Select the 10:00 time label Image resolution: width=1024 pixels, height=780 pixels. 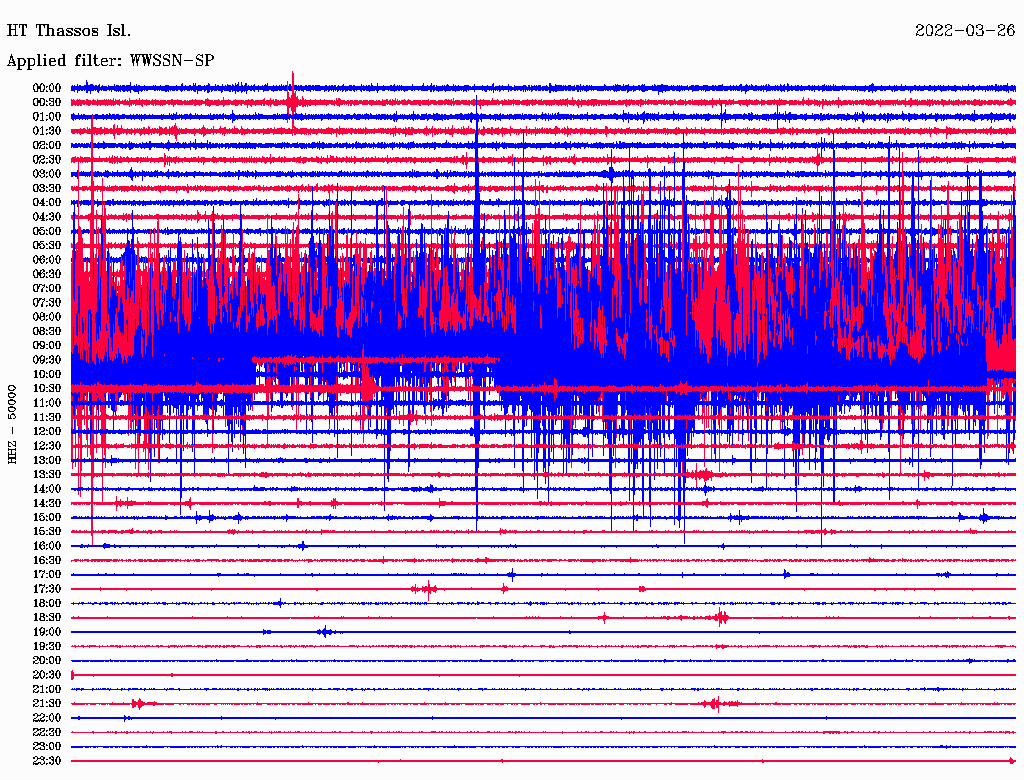point(47,374)
